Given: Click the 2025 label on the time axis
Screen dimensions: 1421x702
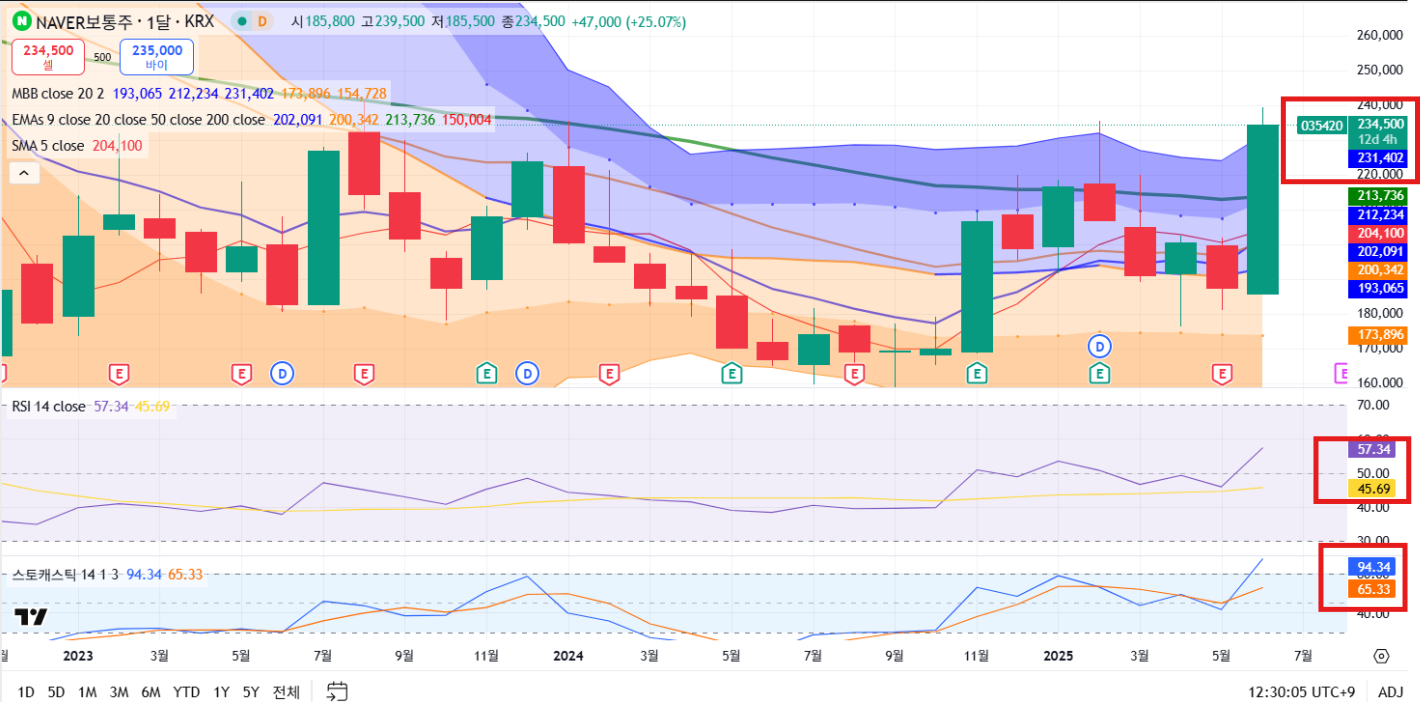Looking at the screenshot, I should coord(1058,656).
